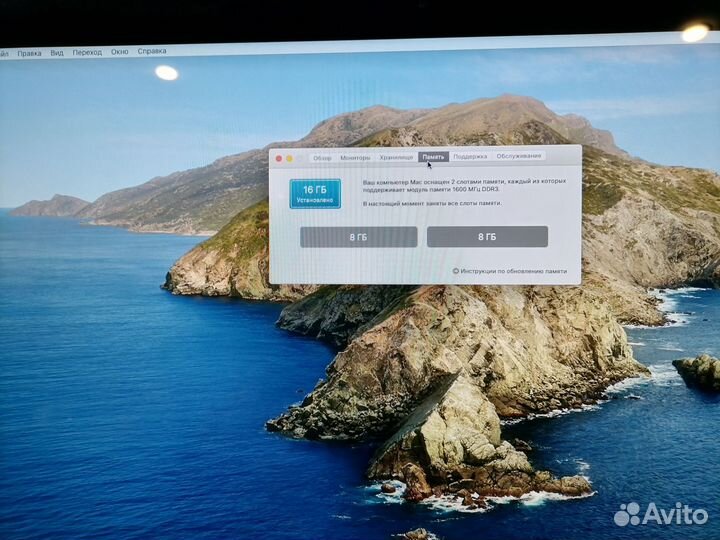Click the first 8 ГБ memory slot
The image size is (720, 540).
(x=359, y=237)
